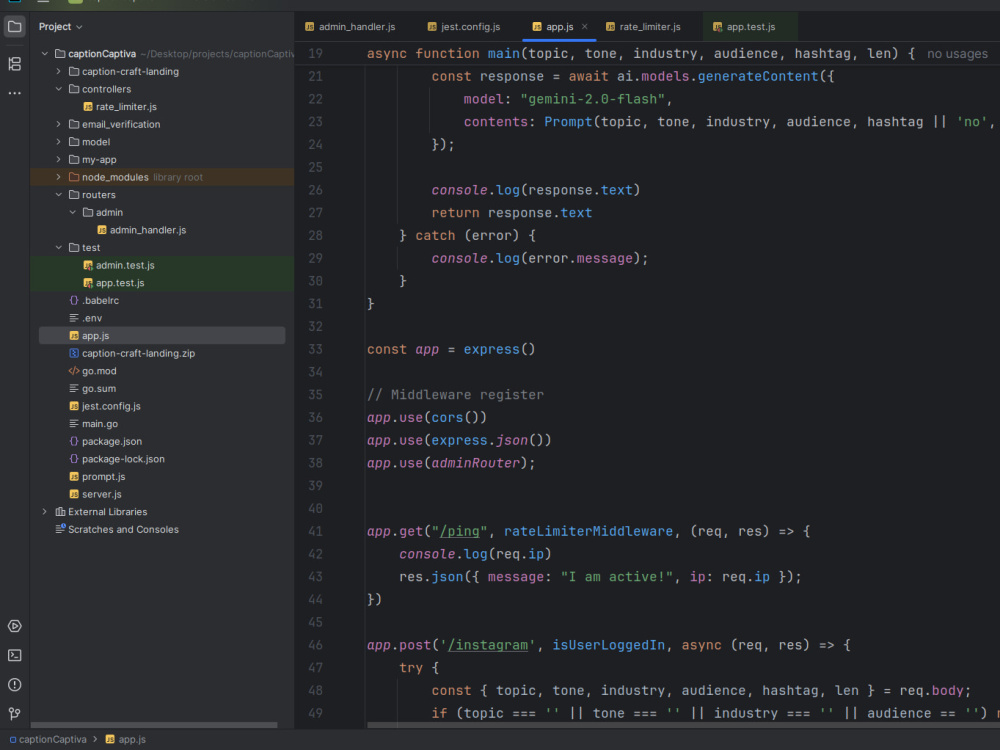Open the Problems tool window icon

pyautogui.click(x=14, y=685)
